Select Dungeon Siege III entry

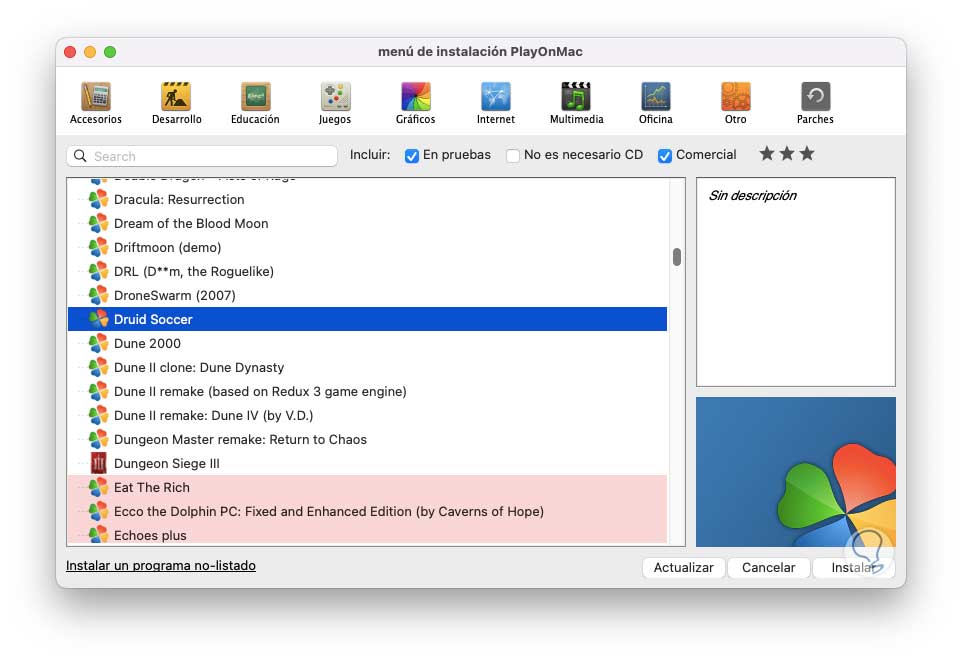(x=367, y=463)
